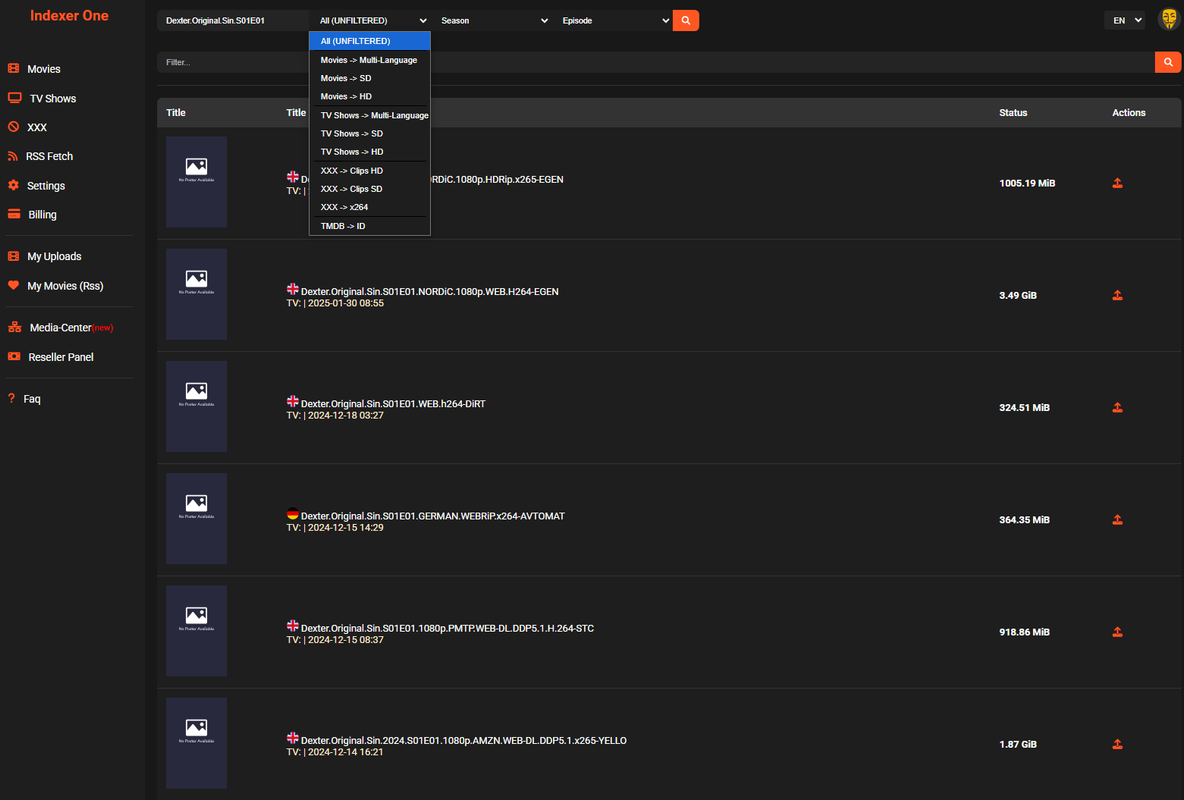Click poster thumbnail of WEB.H264-EGEN release
The height and width of the screenshot is (800, 1184).
click(x=196, y=294)
